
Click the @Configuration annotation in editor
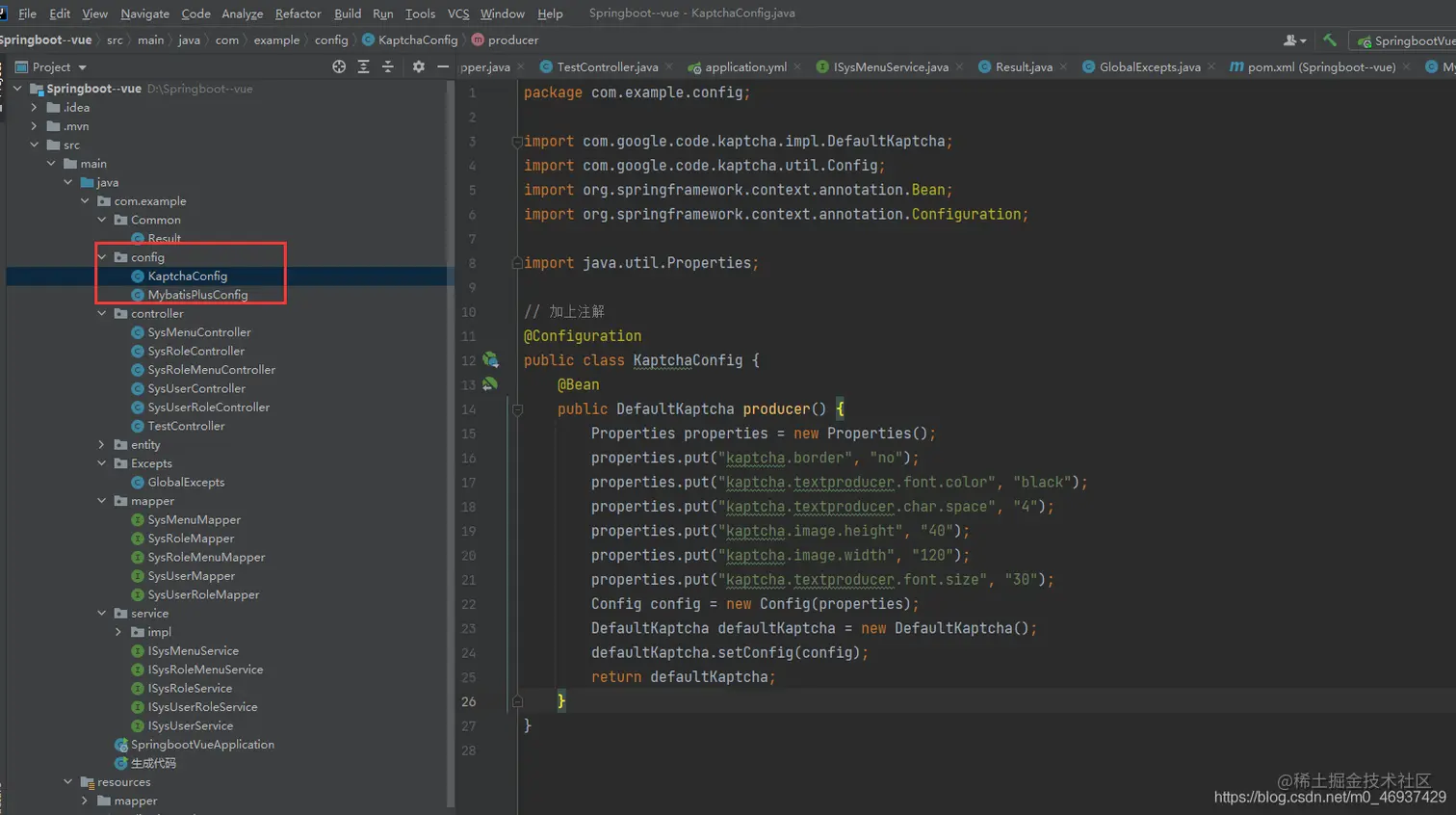coord(583,335)
